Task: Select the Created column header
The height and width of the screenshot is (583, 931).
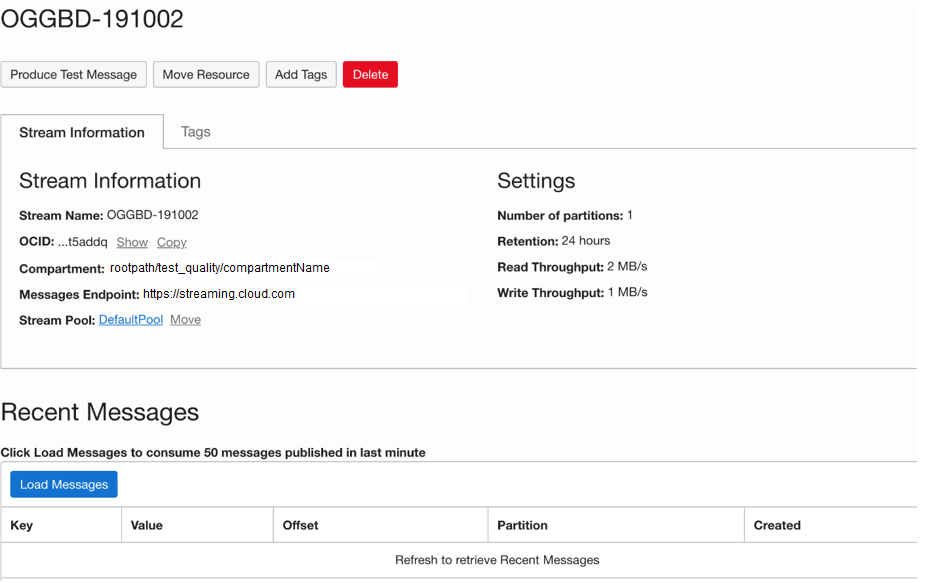Action: click(x=777, y=525)
